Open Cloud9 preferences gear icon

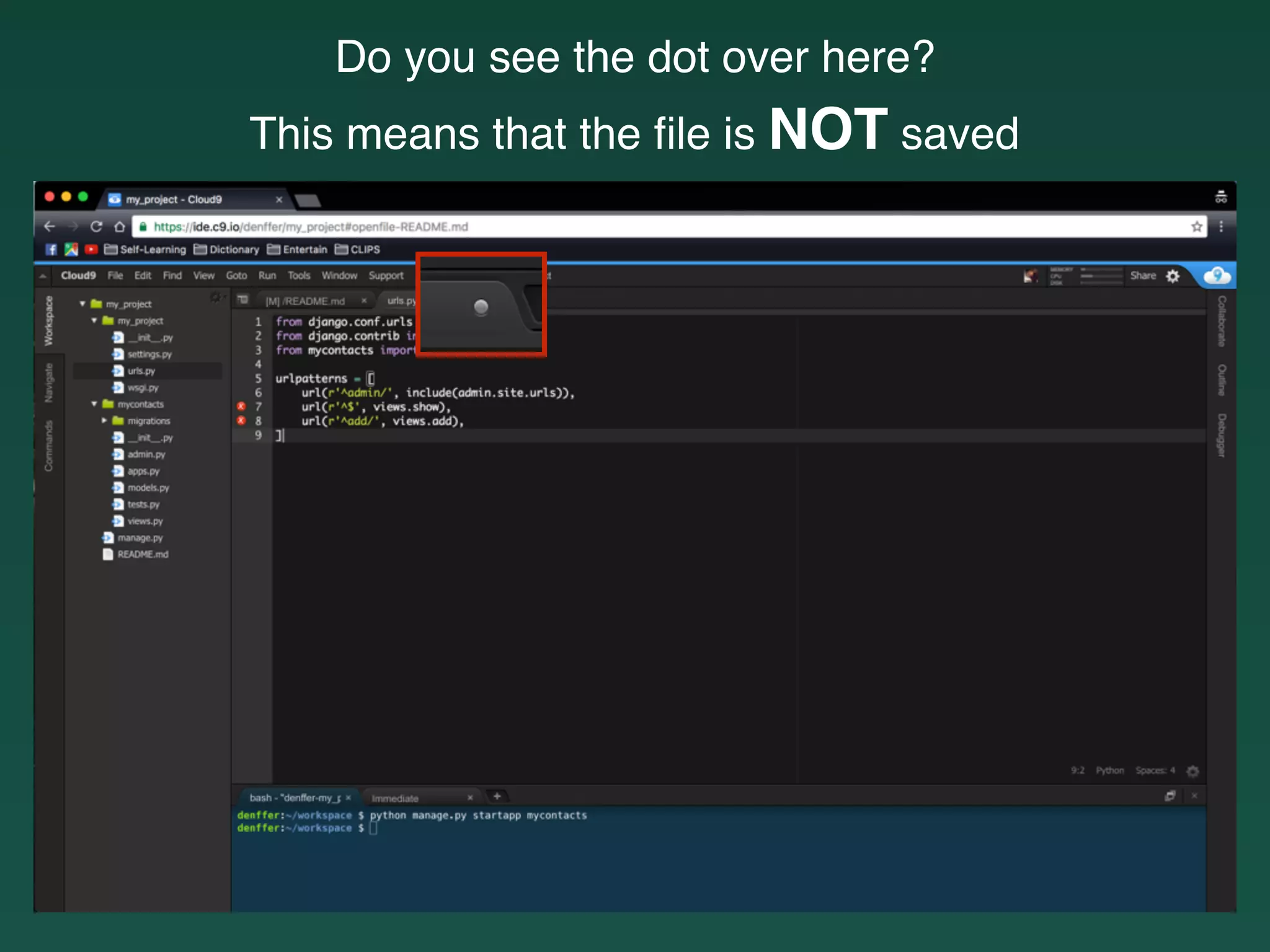[x=1173, y=276]
